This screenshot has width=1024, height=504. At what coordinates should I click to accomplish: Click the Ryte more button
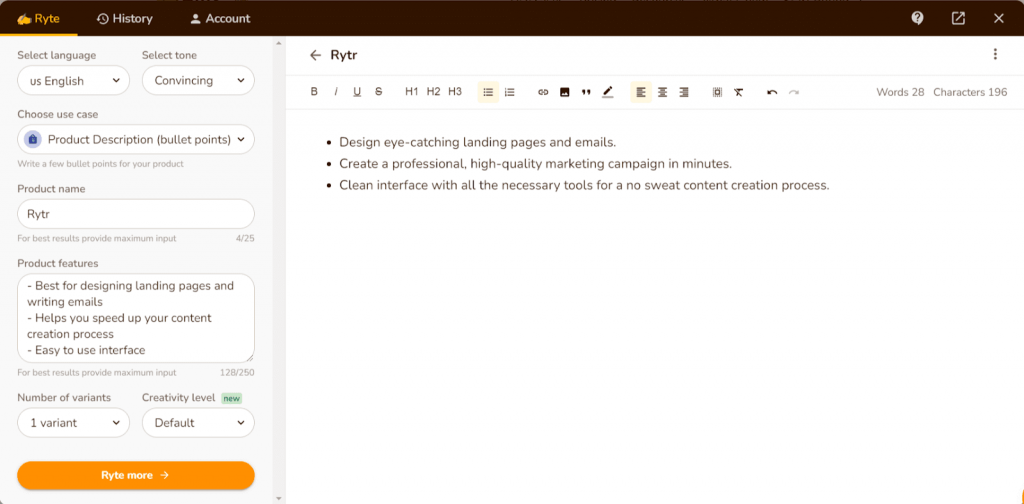136,475
